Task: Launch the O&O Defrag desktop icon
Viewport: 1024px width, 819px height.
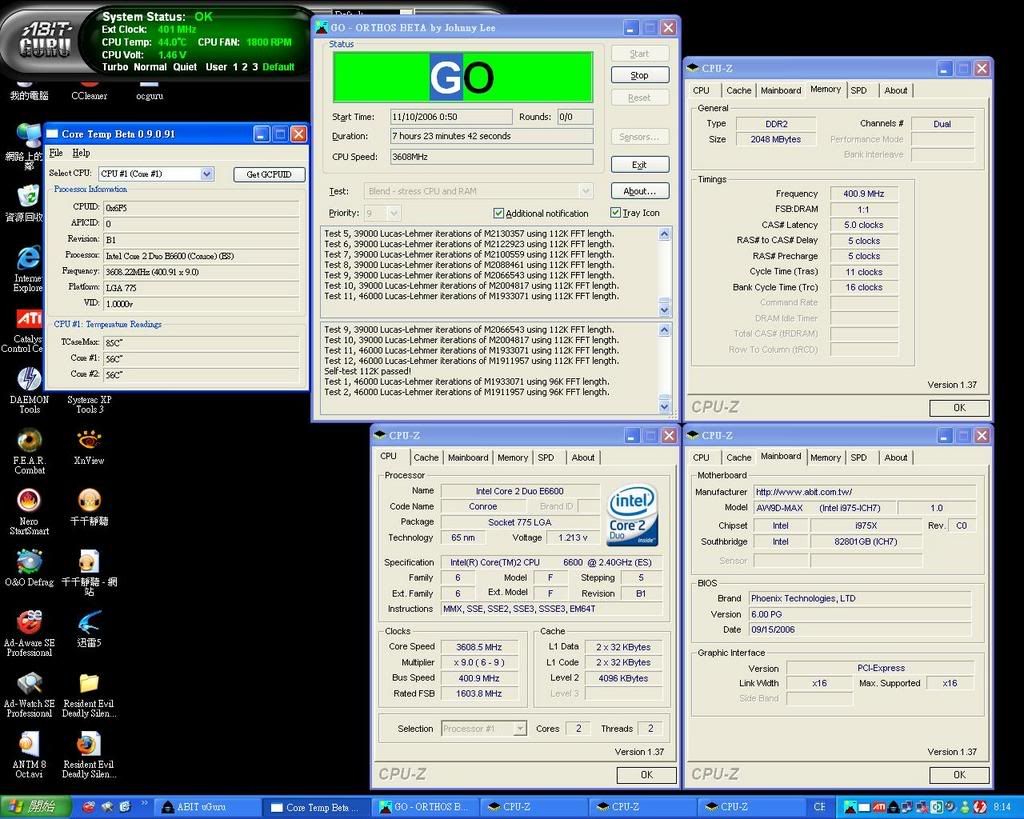Action: (29, 568)
